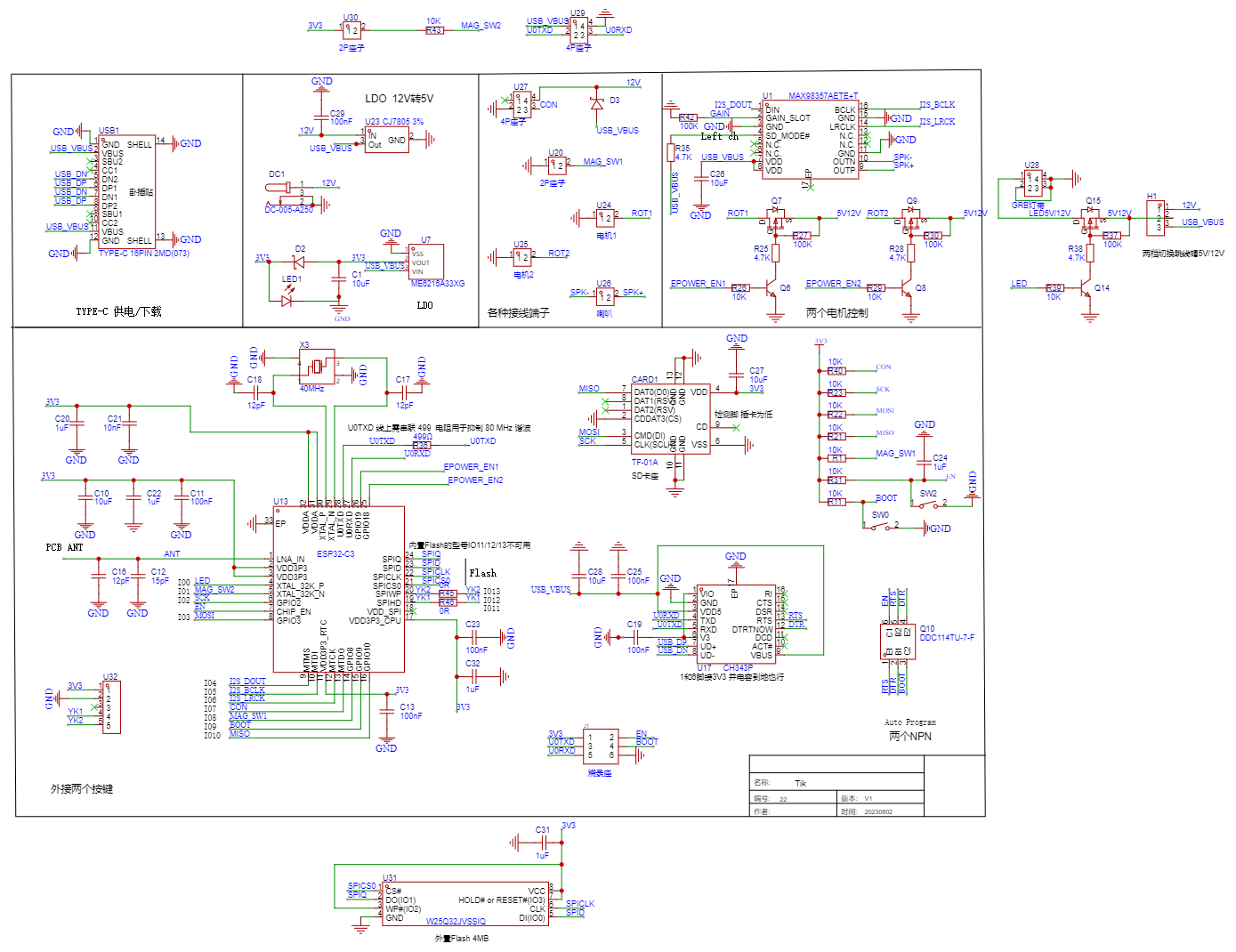
Task: Click the D2 diode symbol
Action: pyautogui.click(x=298, y=262)
